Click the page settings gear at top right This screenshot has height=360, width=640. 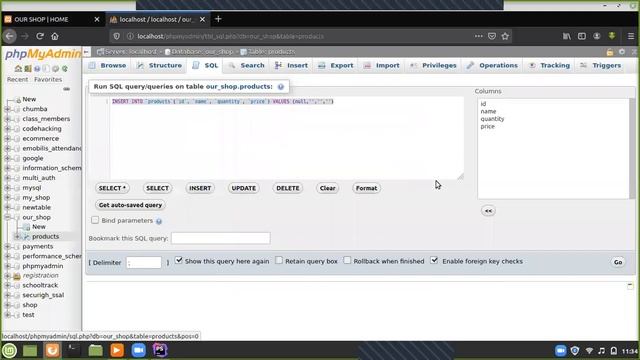pos(622,52)
